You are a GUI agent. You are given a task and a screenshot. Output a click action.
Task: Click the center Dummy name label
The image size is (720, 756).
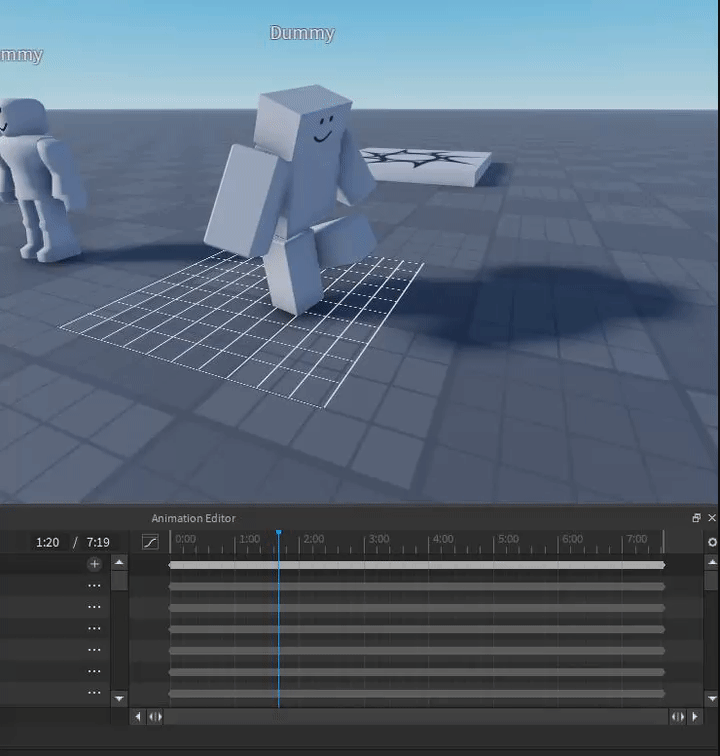click(302, 33)
